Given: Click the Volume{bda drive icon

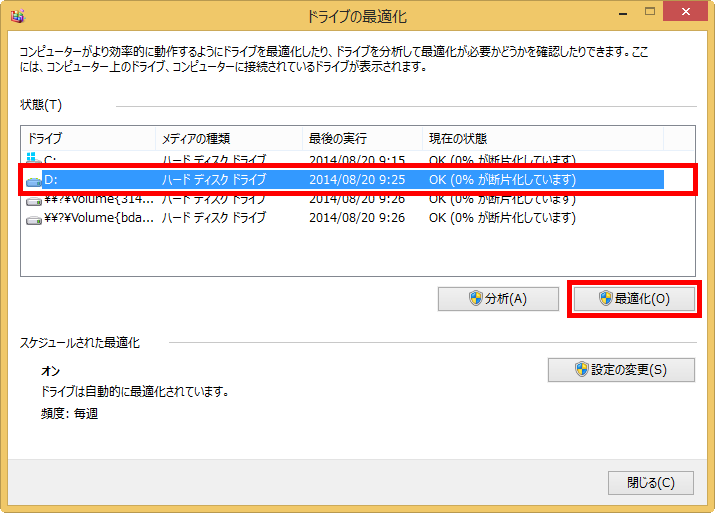Looking at the screenshot, I should click(x=34, y=219).
